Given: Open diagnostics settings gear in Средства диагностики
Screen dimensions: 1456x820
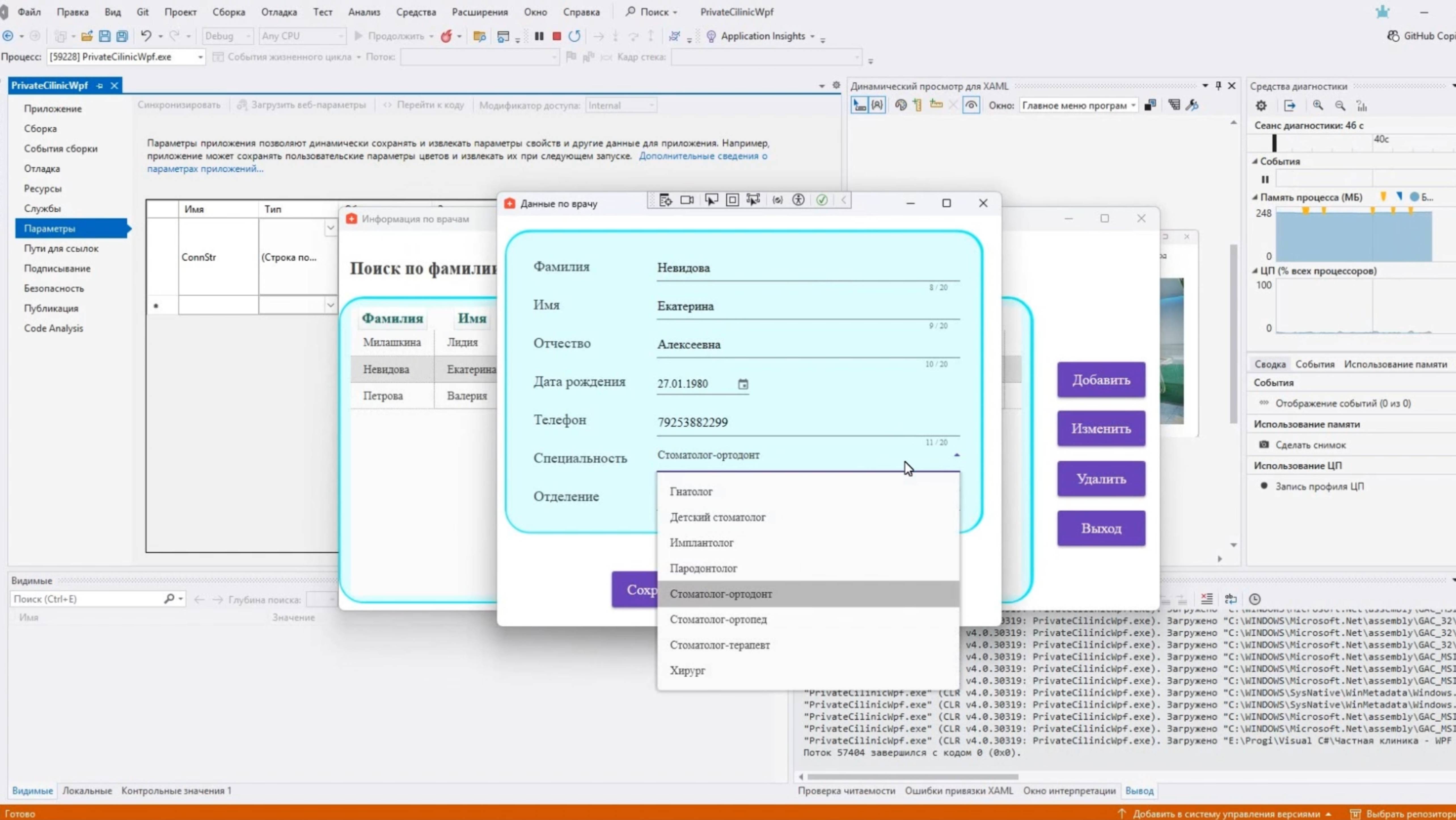Looking at the screenshot, I should pos(1261,106).
